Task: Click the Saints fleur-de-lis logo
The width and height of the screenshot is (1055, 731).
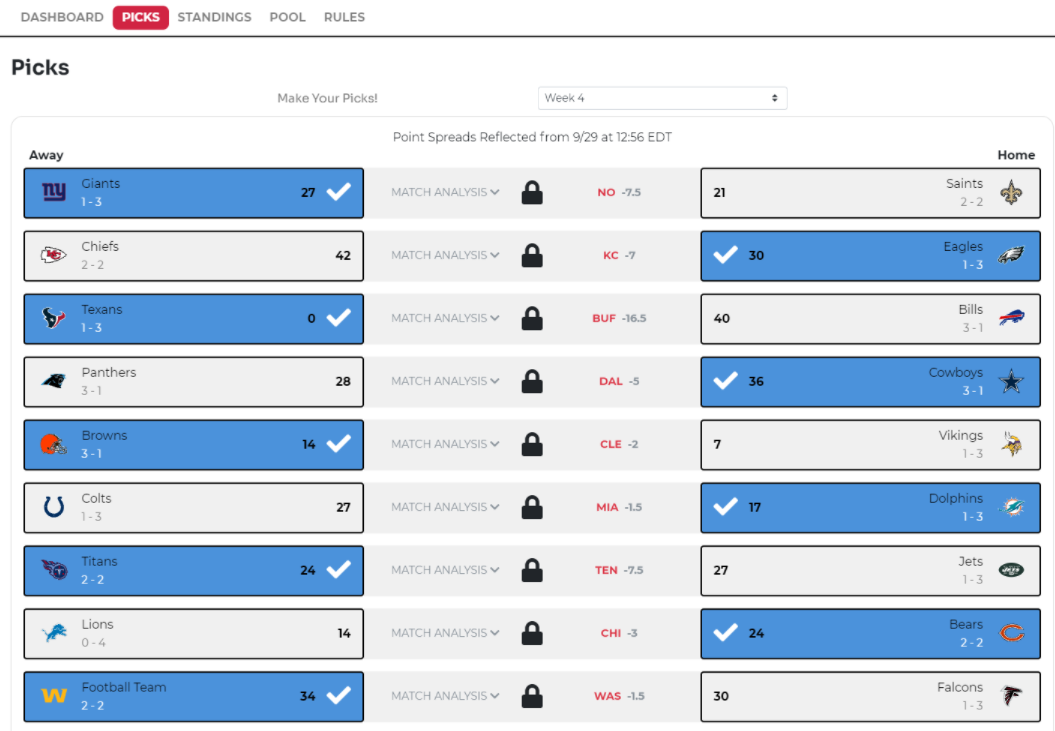Action: pyautogui.click(x=1012, y=193)
